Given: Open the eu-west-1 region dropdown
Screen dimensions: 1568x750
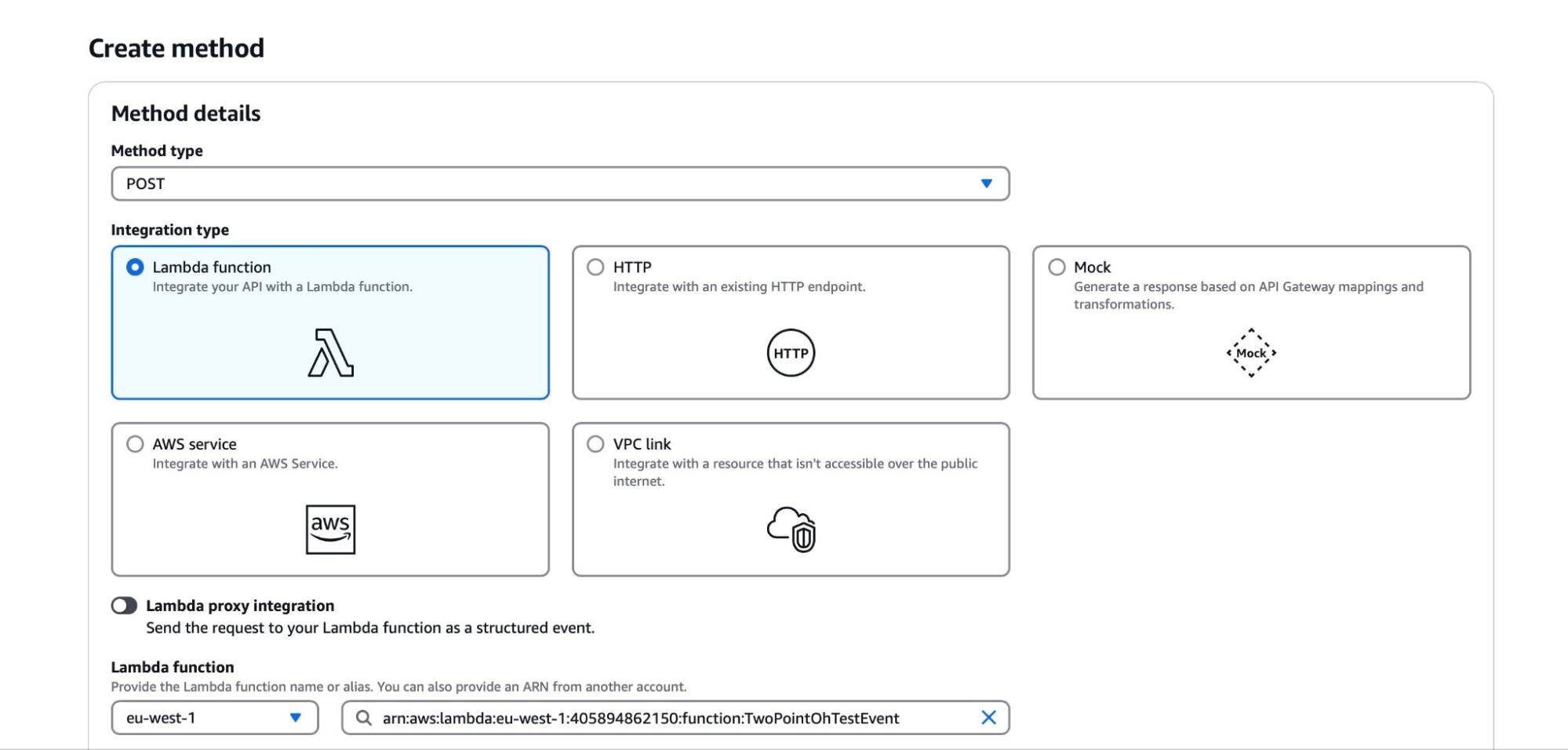Looking at the screenshot, I should coord(215,718).
